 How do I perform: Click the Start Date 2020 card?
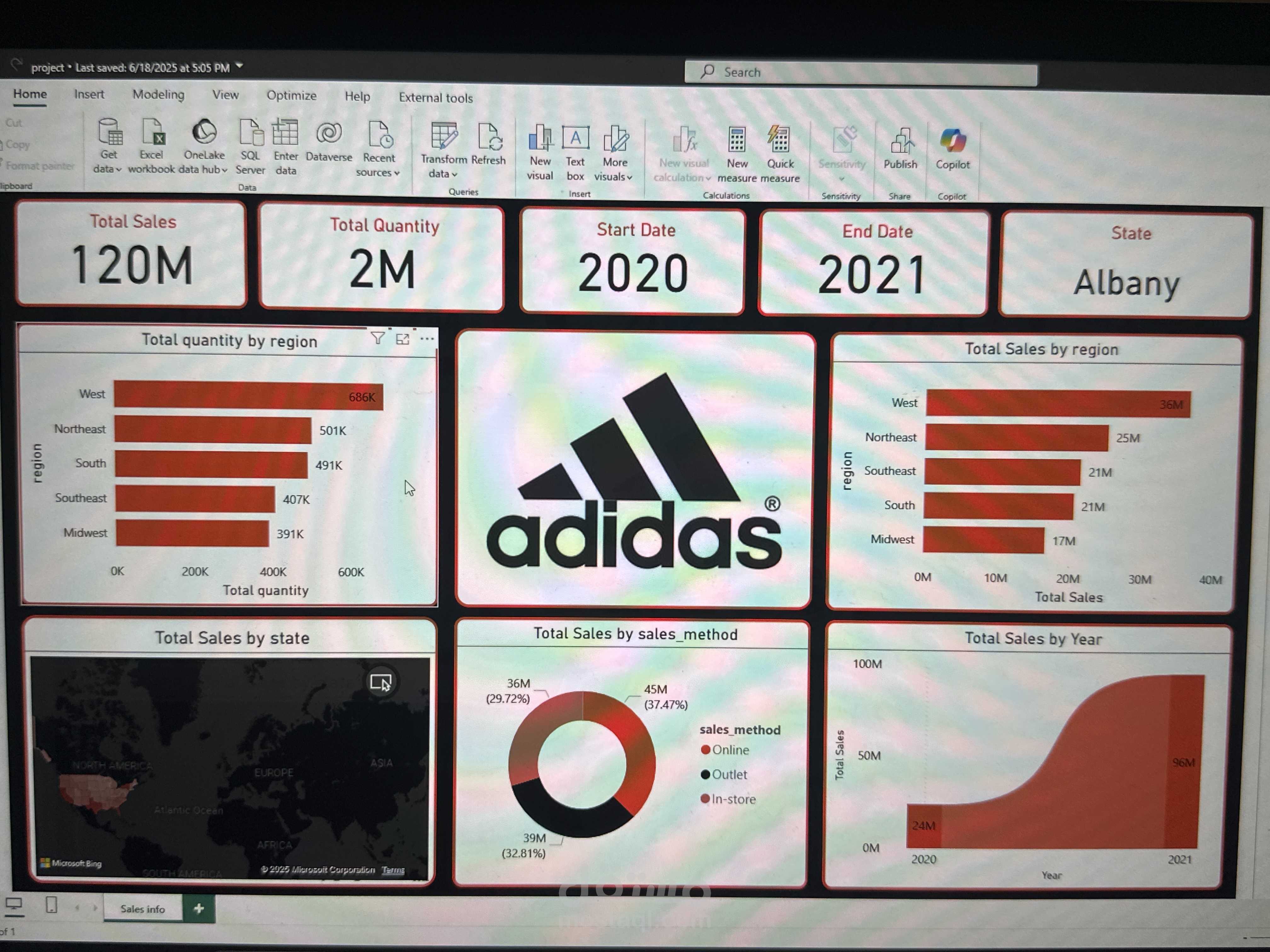pos(633,261)
